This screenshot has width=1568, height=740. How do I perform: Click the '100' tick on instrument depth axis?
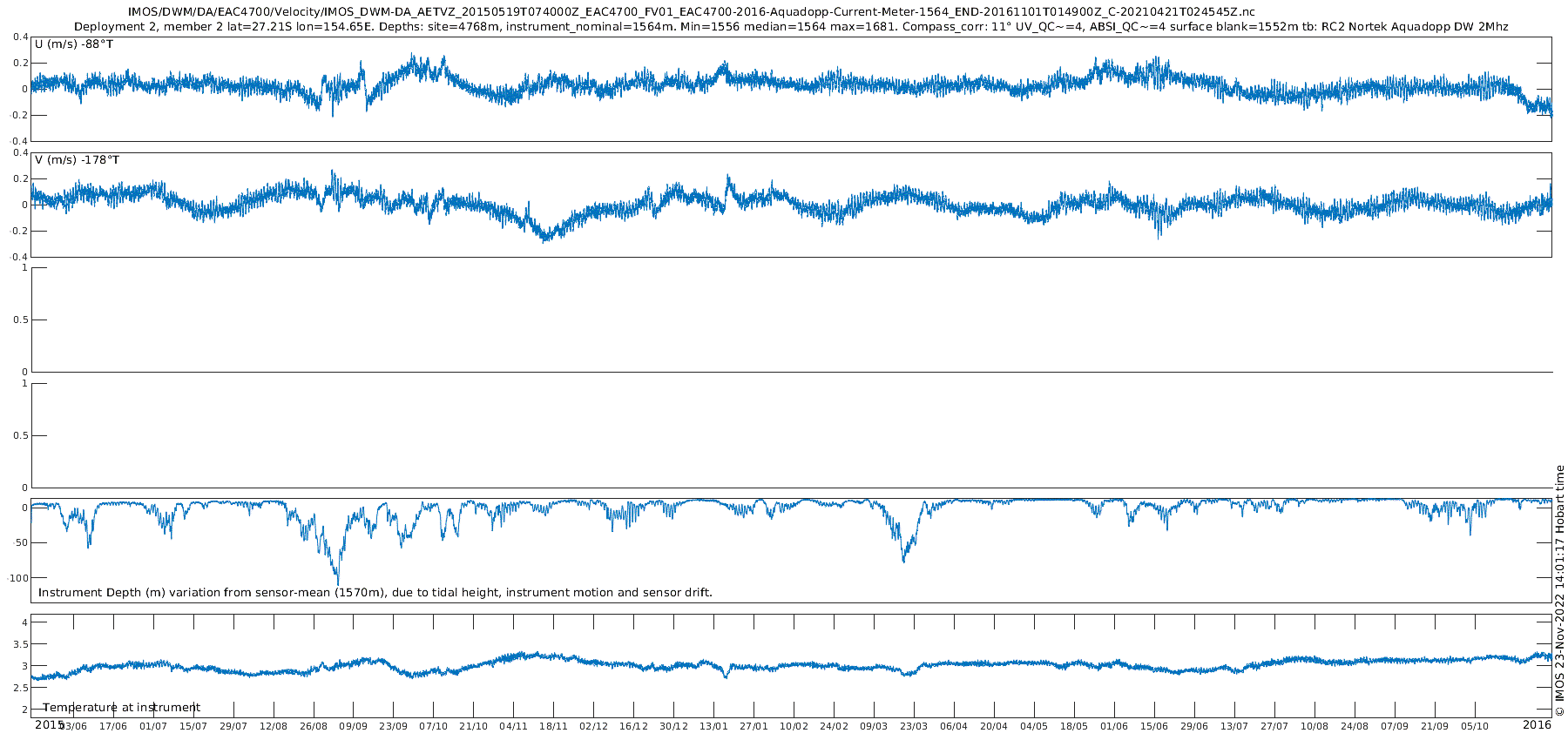click(x=19, y=578)
